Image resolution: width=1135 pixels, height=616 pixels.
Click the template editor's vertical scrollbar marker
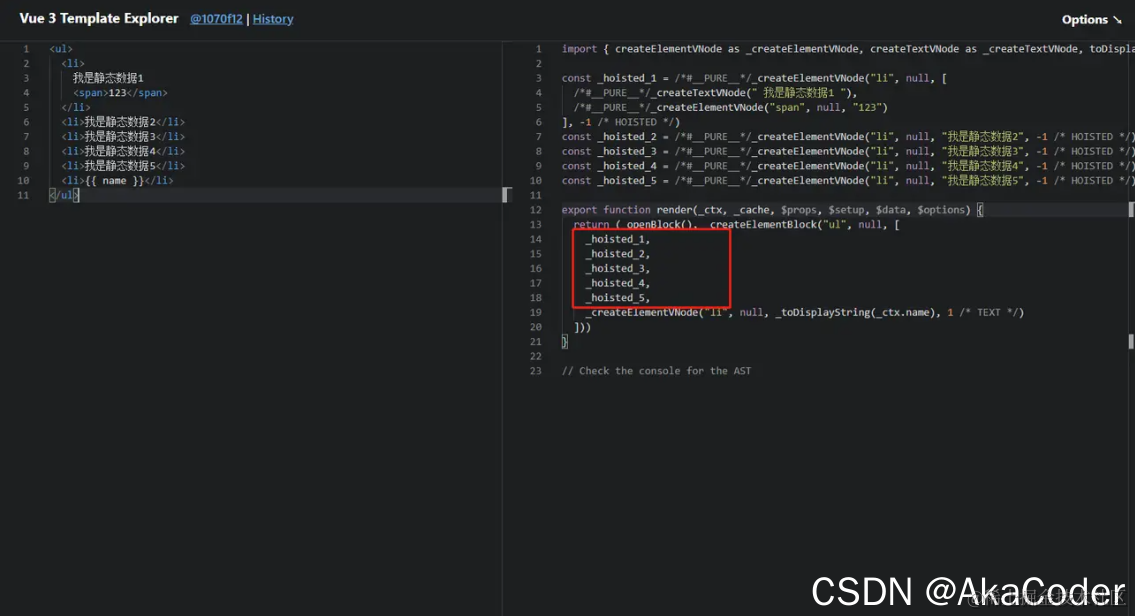click(507, 195)
